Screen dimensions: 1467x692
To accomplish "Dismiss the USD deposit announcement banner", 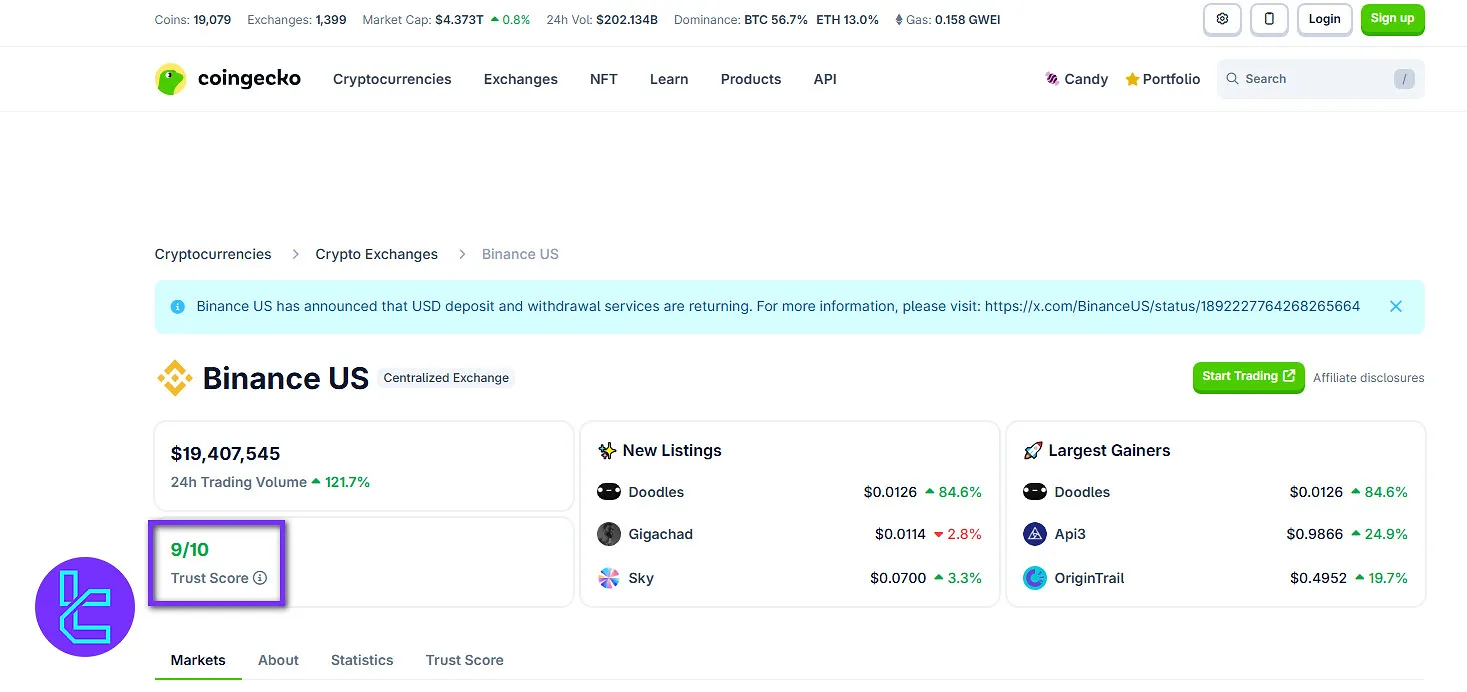I will click(x=1396, y=306).
